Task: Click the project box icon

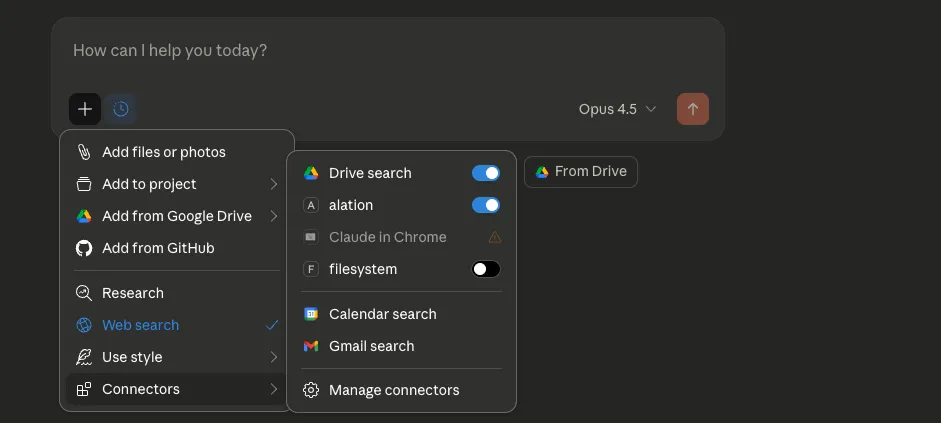Action: pos(84,184)
